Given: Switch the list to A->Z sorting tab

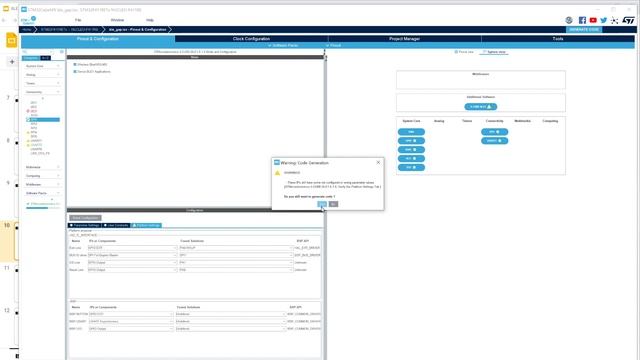Looking at the screenshot, I should (x=45, y=58).
